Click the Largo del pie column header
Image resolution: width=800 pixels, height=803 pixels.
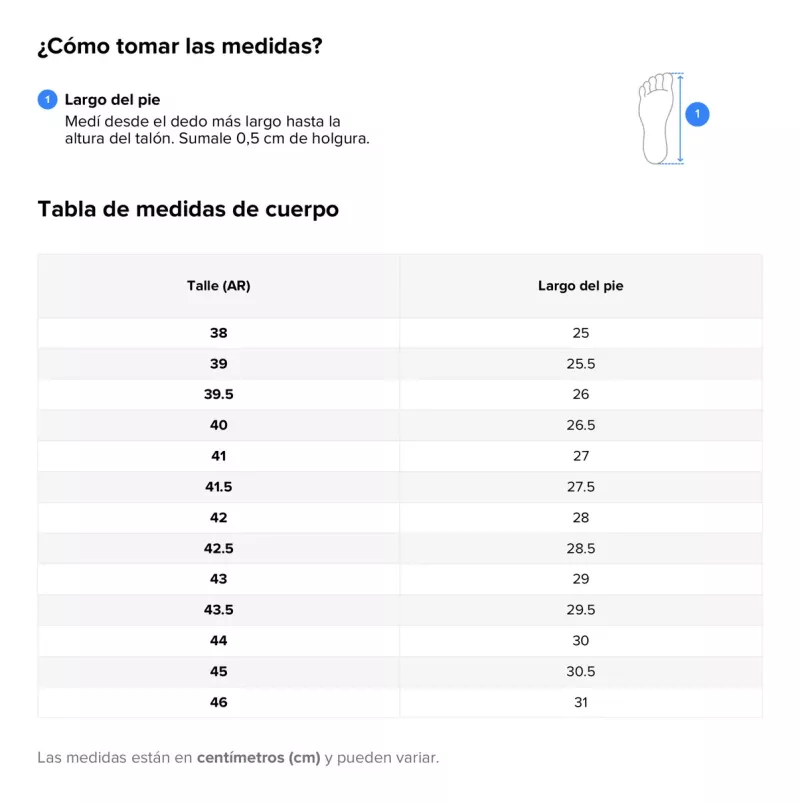coord(580,286)
